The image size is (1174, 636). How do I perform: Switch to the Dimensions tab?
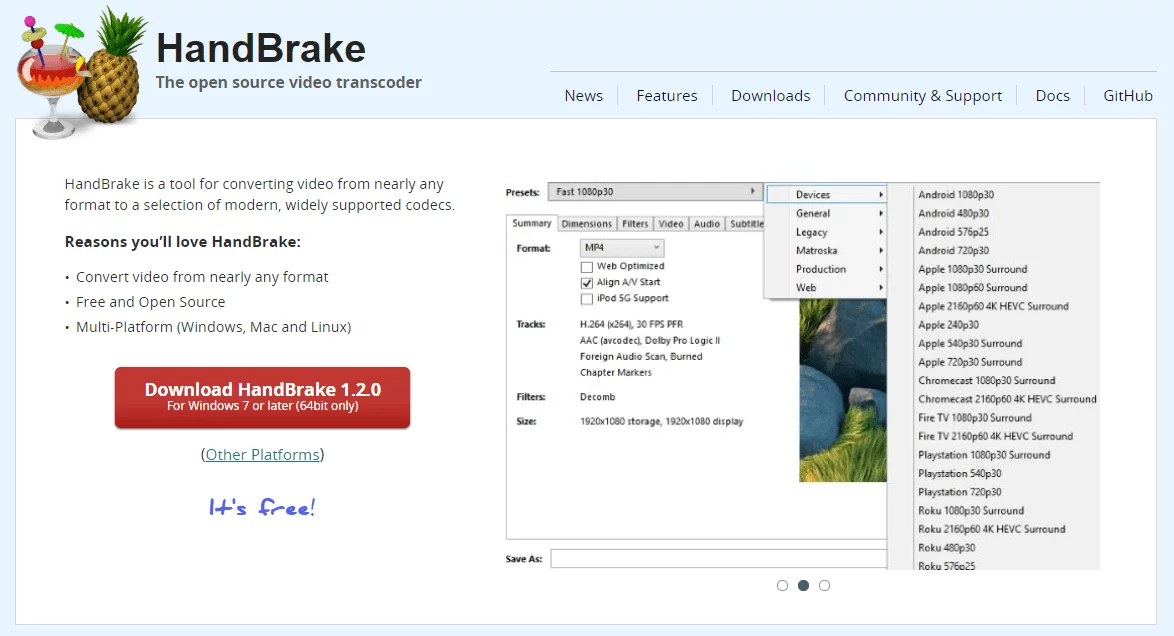586,223
